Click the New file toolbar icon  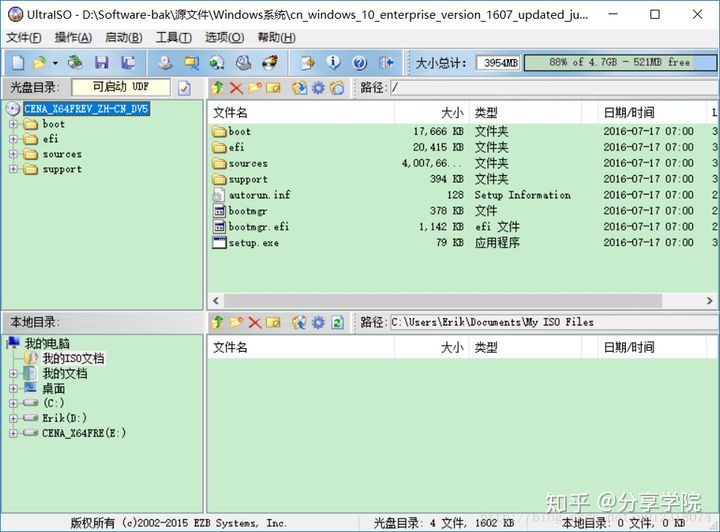point(18,62)
